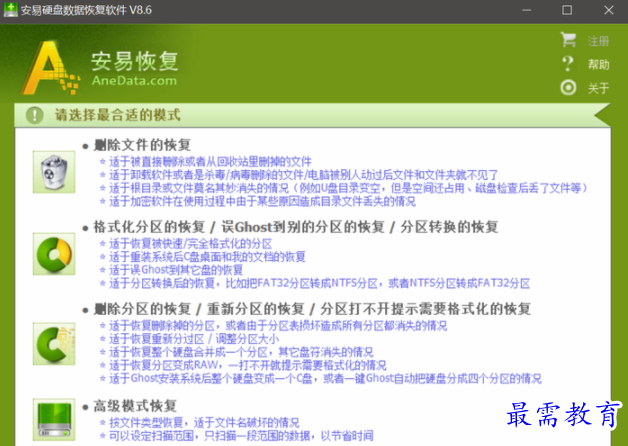Click text 适于被直接删除或者从回收站里删掉的文件
Image resolution: width=628 pixels, height=446 pixels.
click(x=210, y=162)
